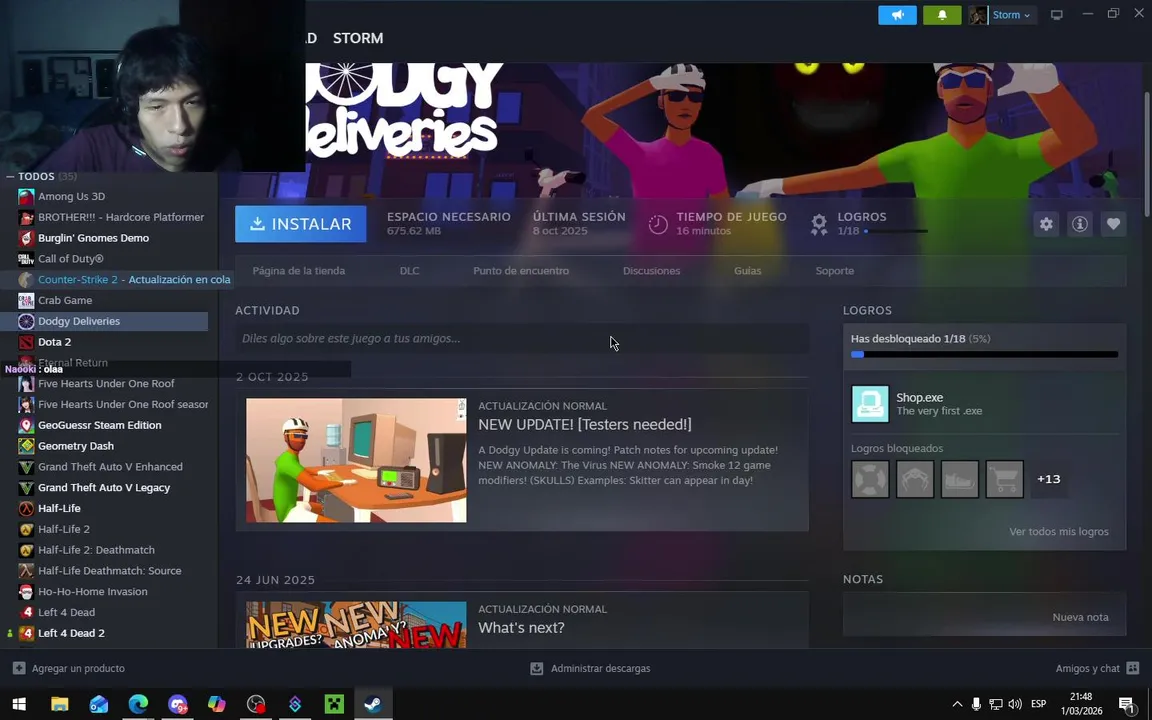
Task: Open the Windows Start menu
Action: [19, 704]
